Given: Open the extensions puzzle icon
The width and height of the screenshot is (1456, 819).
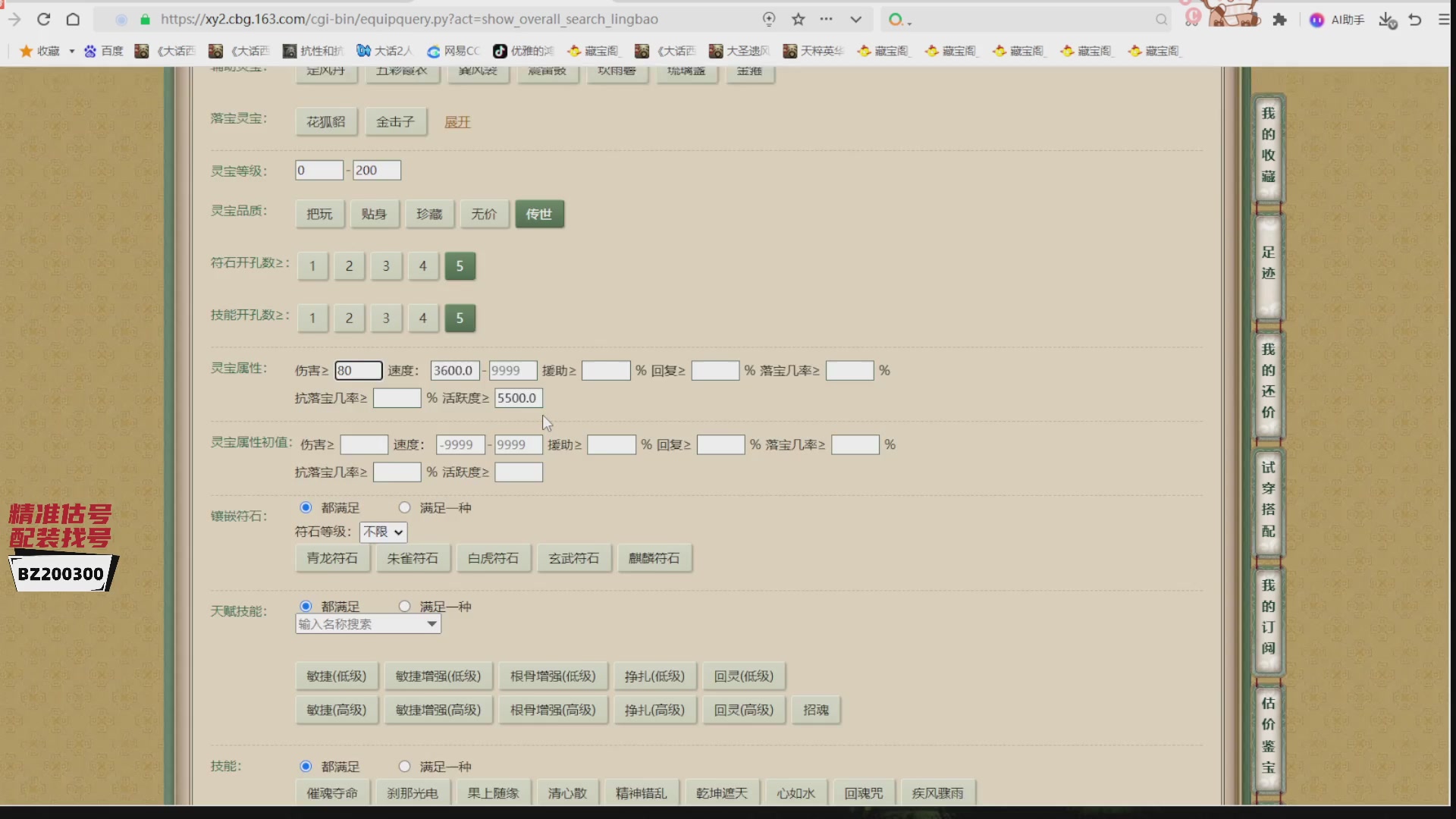Looking at the screenshot, I should pyautogui.click(x=1280, y=20).
